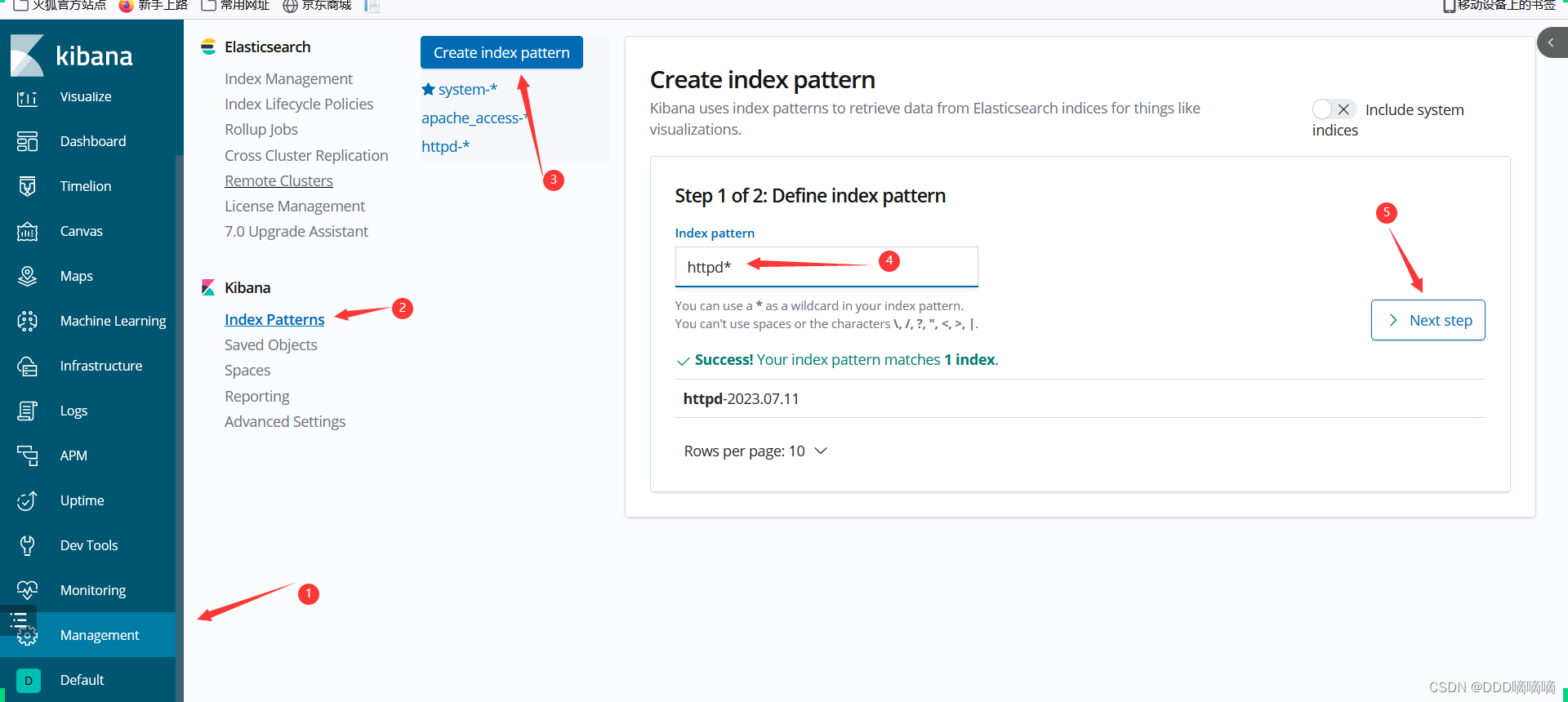The height and width of the screenshot is (702, 1568).
Task: Open the 常用网址 browser bookmark folder
Action: point(236,6)
